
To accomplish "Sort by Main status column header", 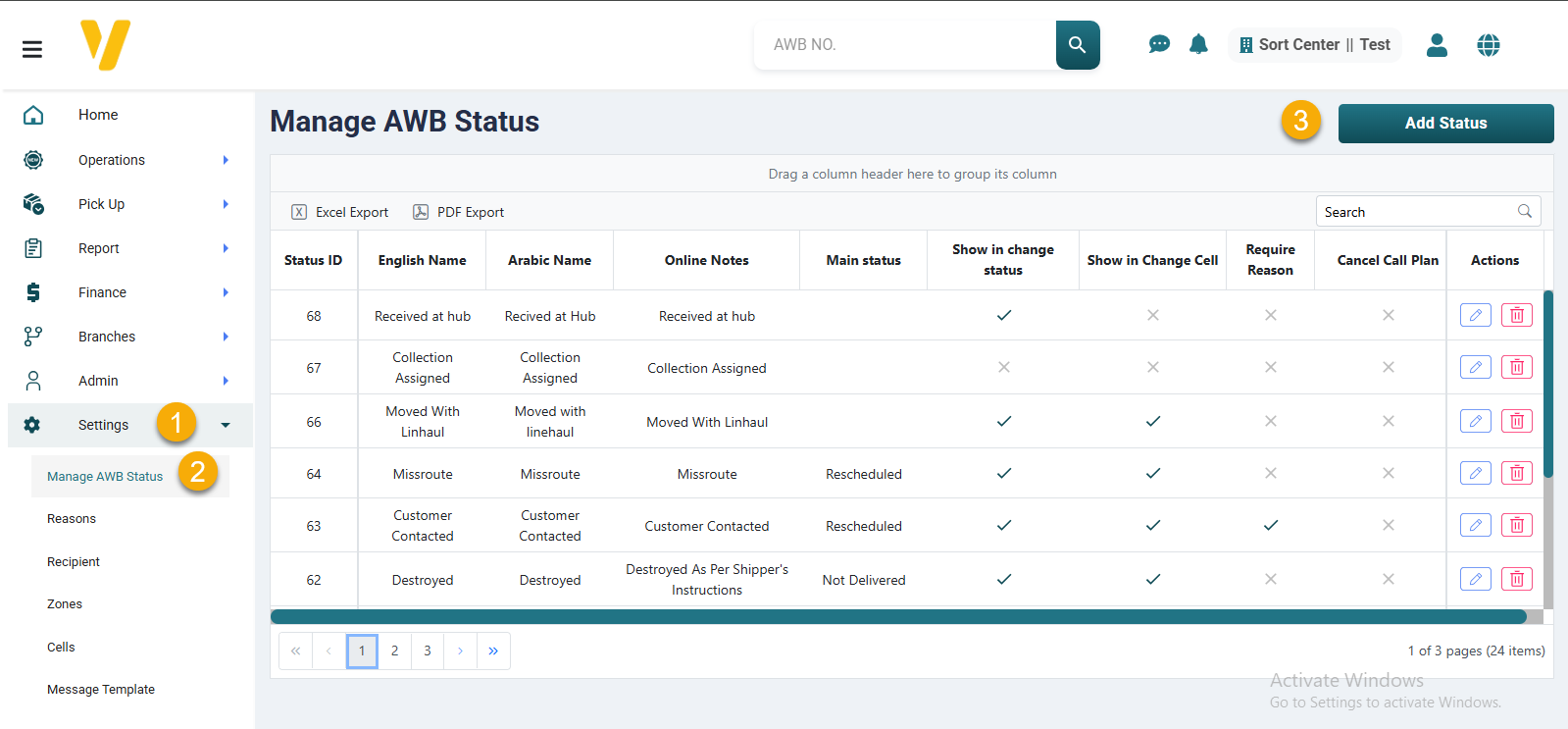I will coord(864,260).
